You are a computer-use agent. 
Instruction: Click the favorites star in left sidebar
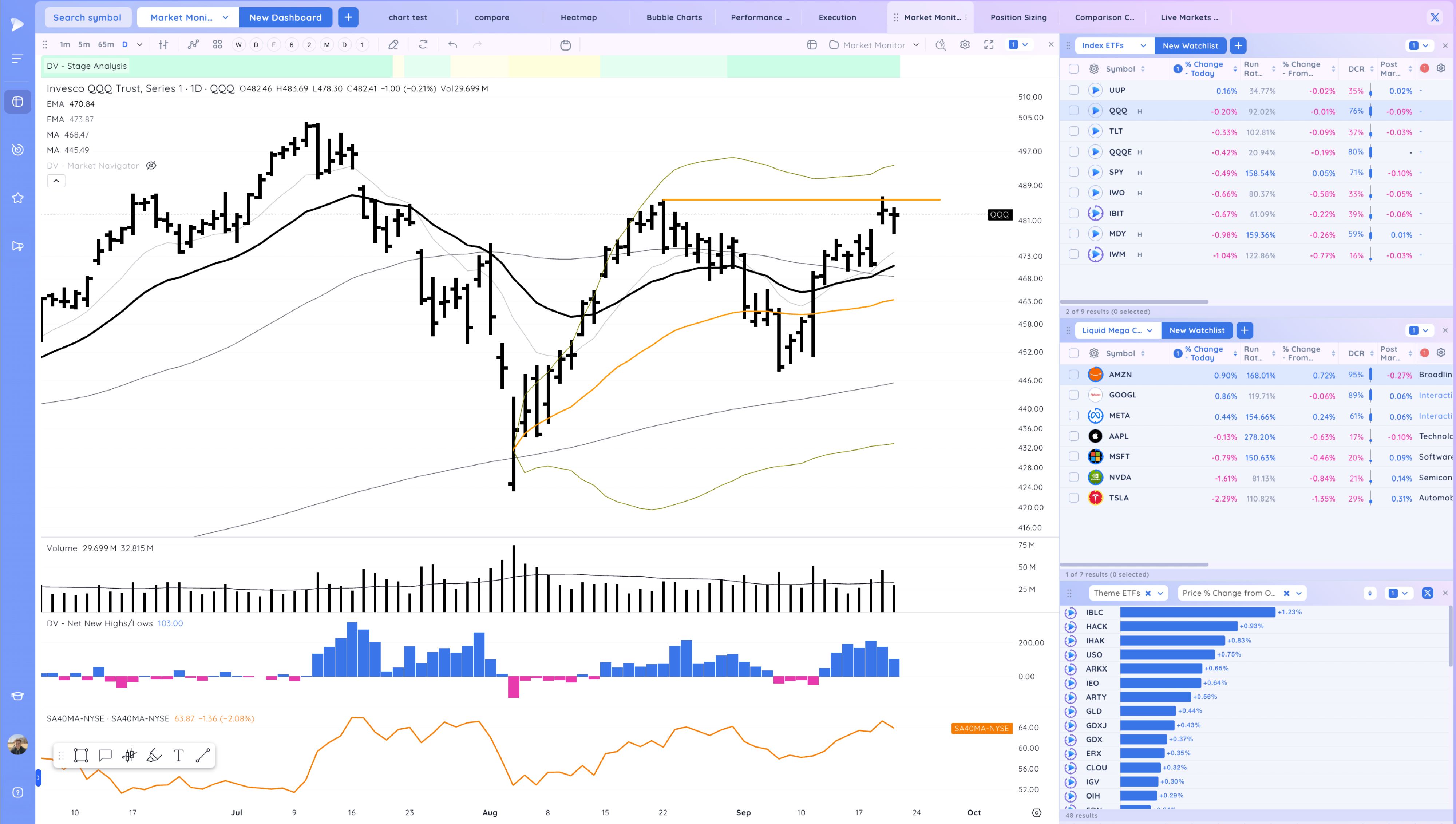tap(17, 198)
